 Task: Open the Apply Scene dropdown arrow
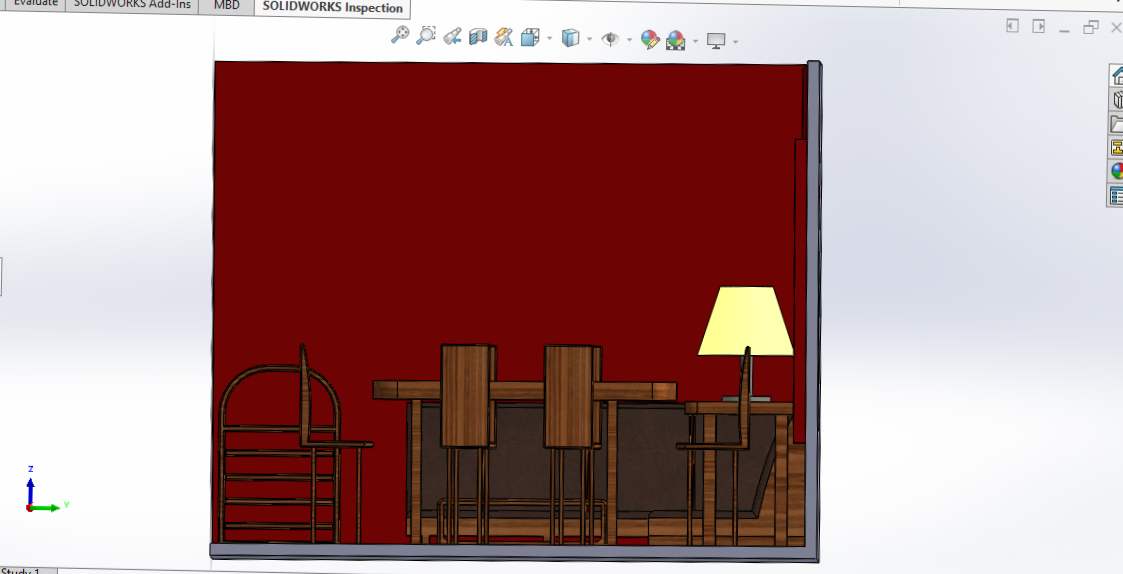[695, 41]
